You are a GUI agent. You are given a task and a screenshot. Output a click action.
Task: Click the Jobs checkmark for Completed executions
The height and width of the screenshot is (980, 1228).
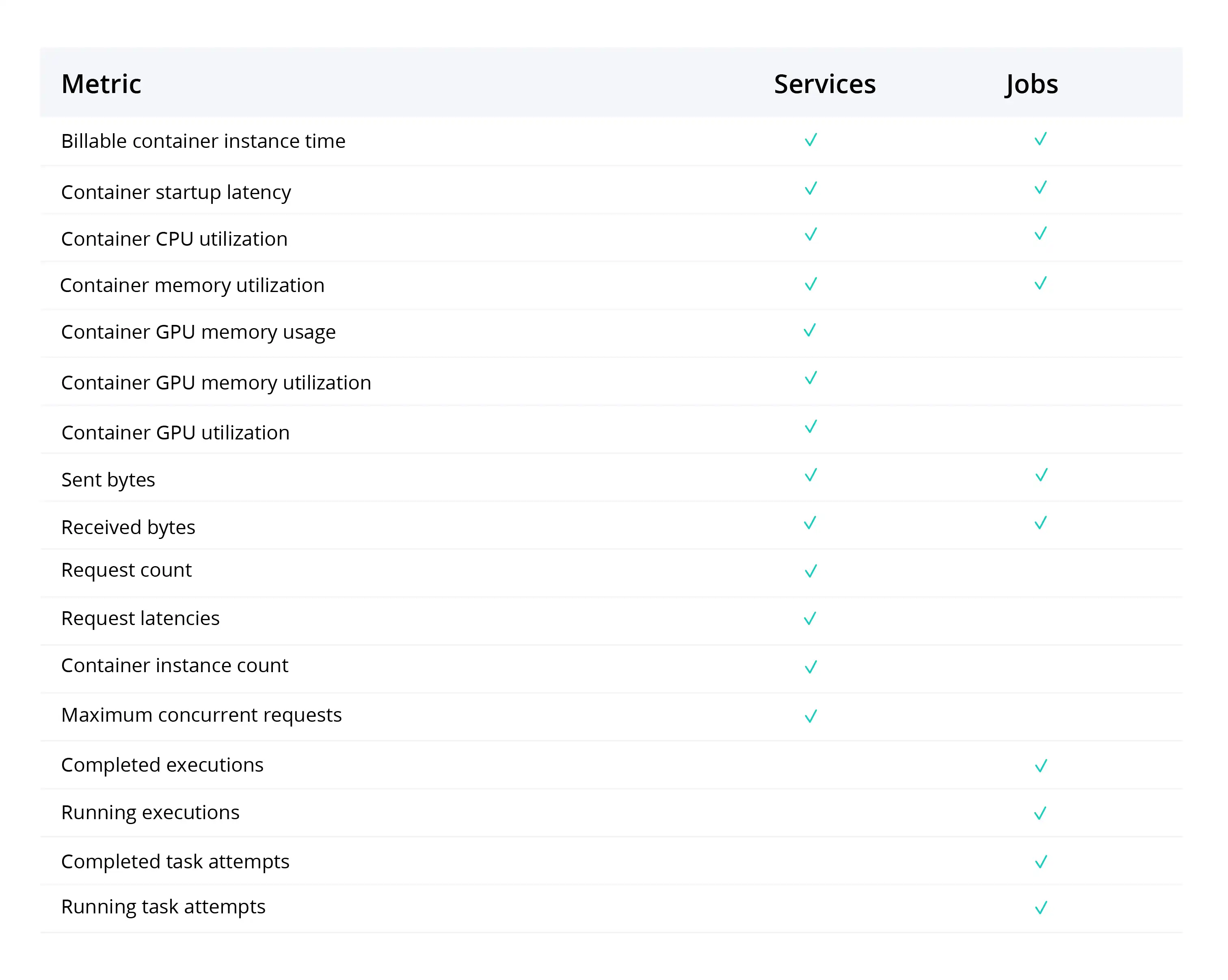pyautogui.click(x=1041, y=766)
